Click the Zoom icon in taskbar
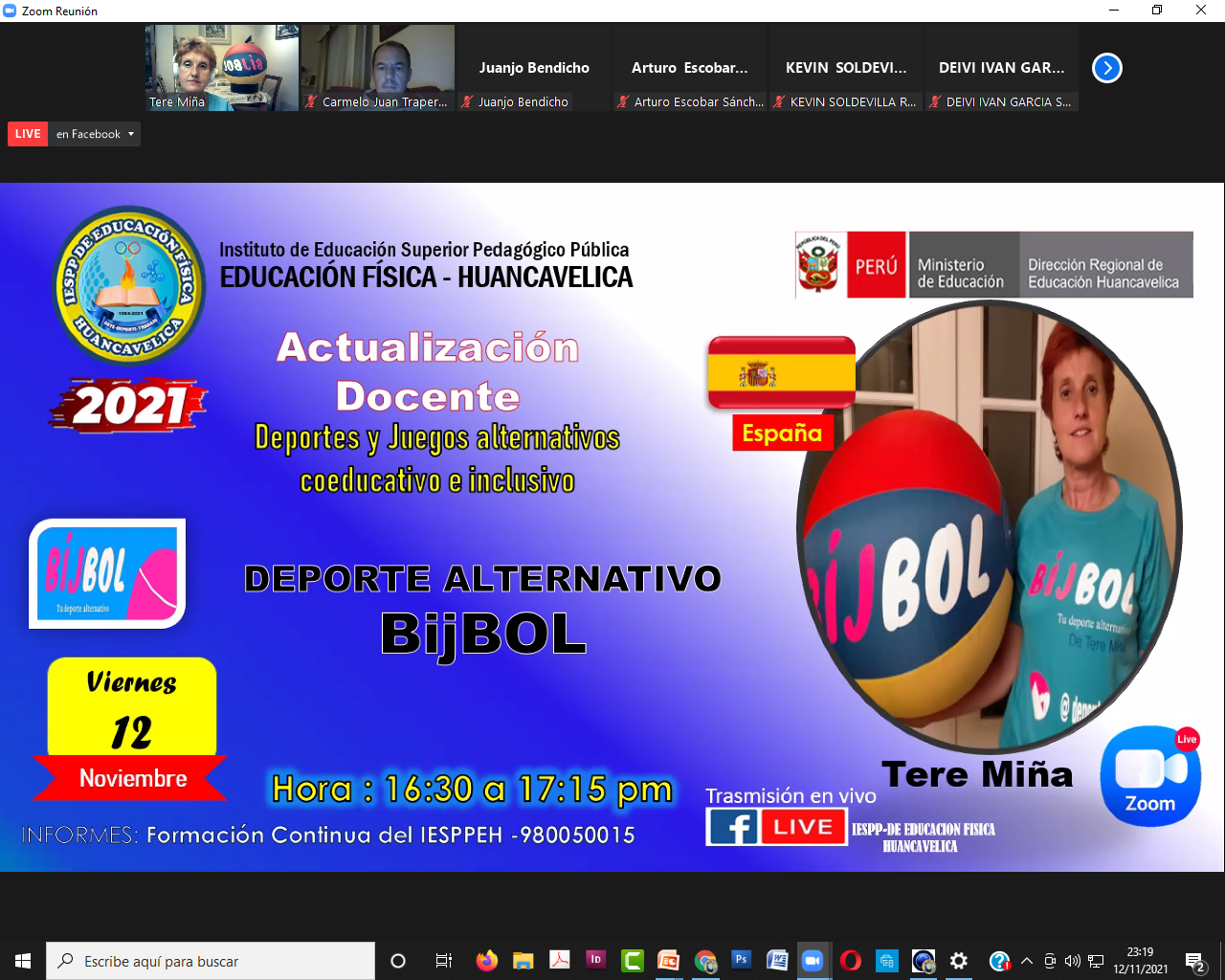 tap(813, 960)
